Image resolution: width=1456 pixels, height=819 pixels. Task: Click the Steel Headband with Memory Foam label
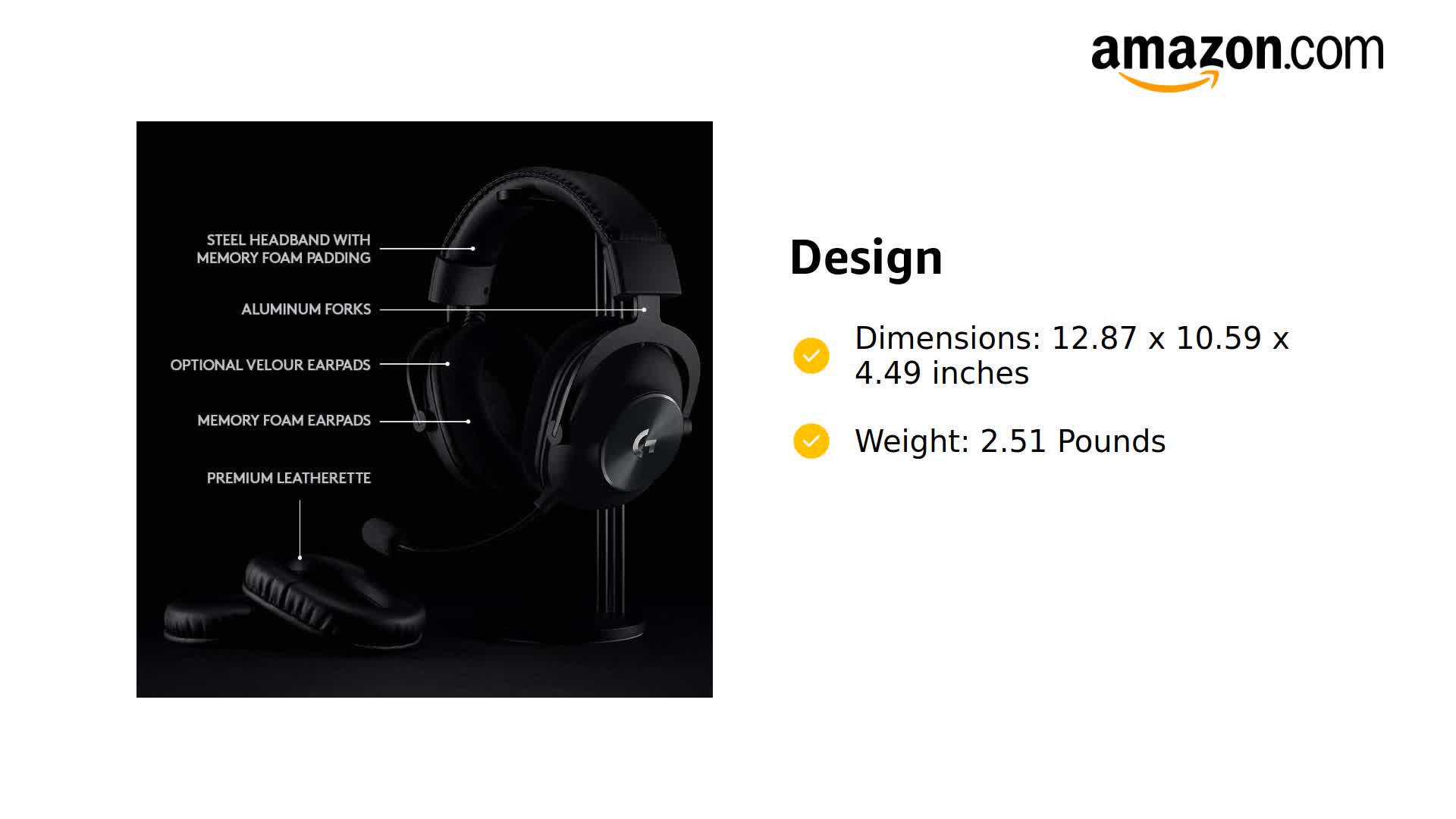[x=284, y=249]
